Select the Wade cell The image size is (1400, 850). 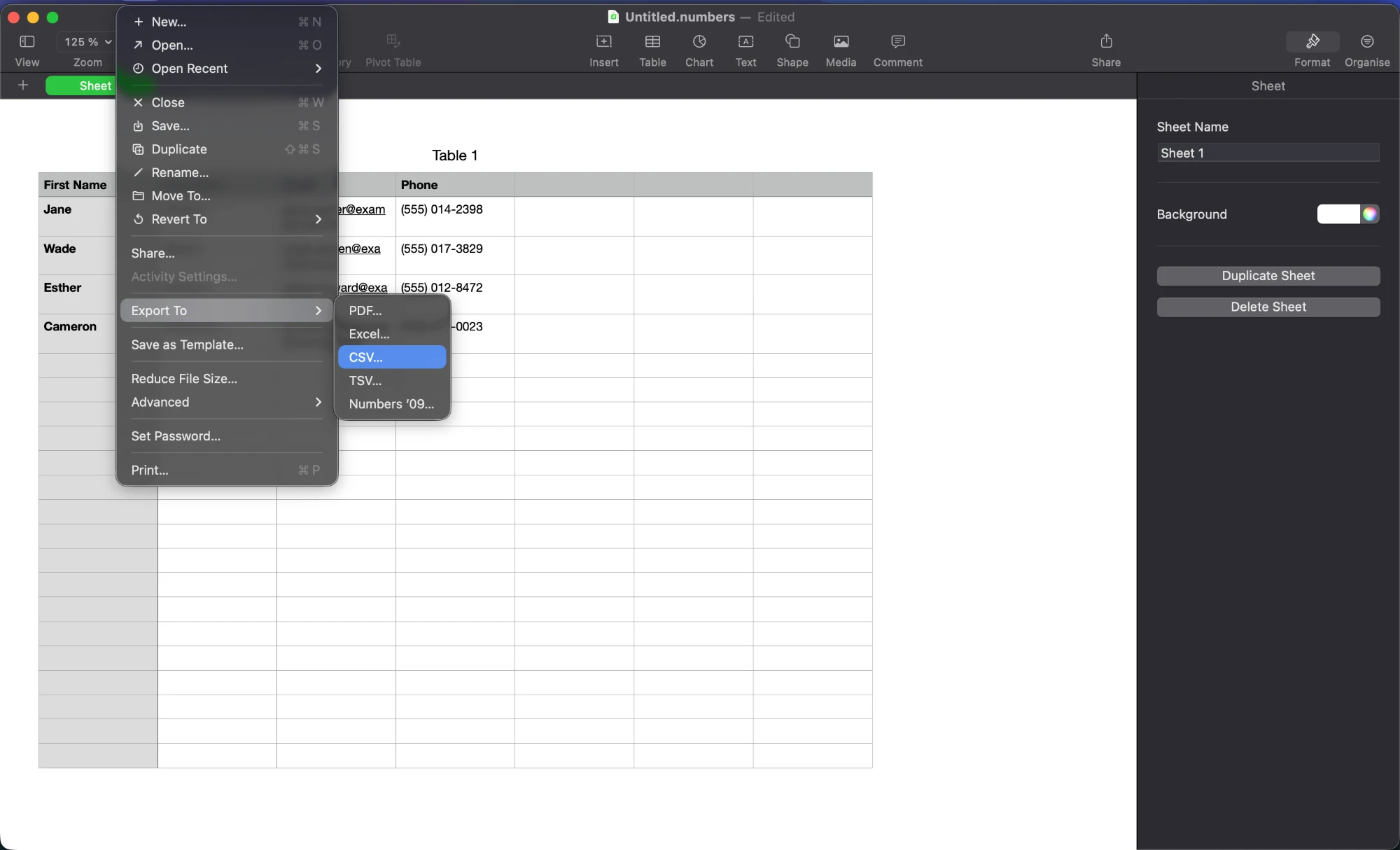(77, 256)
